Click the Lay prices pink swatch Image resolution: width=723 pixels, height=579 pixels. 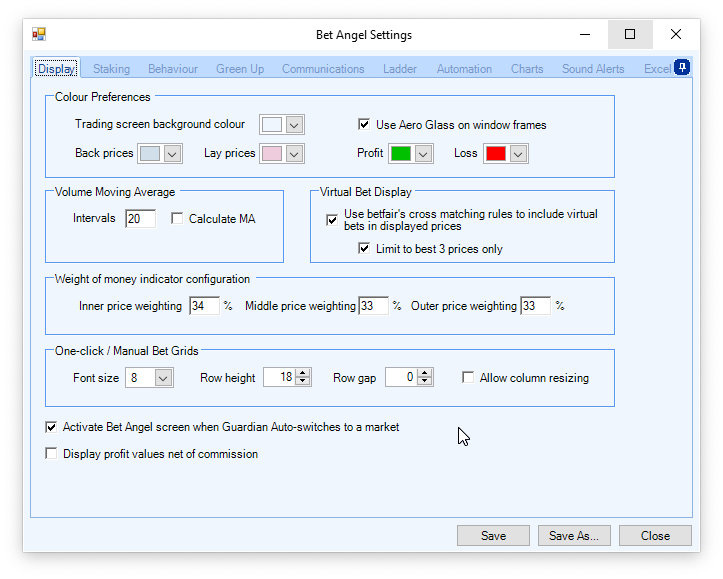tap(272, 154)
